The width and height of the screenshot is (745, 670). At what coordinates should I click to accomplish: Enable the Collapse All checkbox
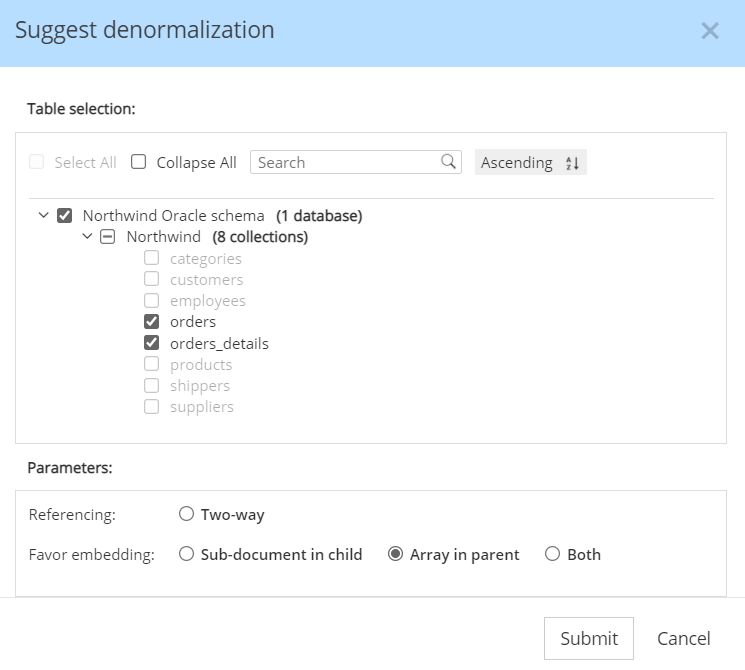(139, 162)
